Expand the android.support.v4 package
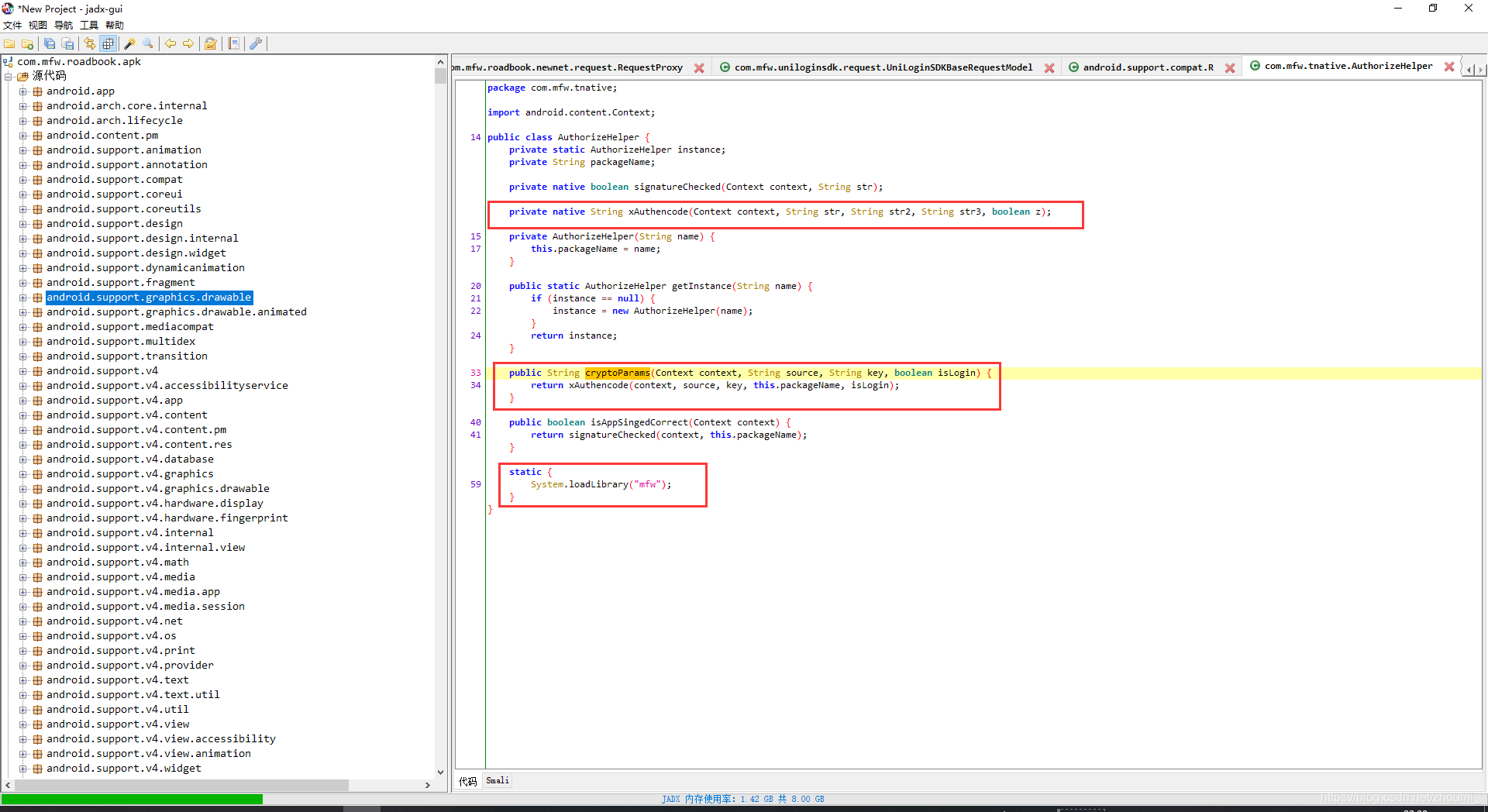Viewport: 1488px width, 812px height. coord(23,371)
